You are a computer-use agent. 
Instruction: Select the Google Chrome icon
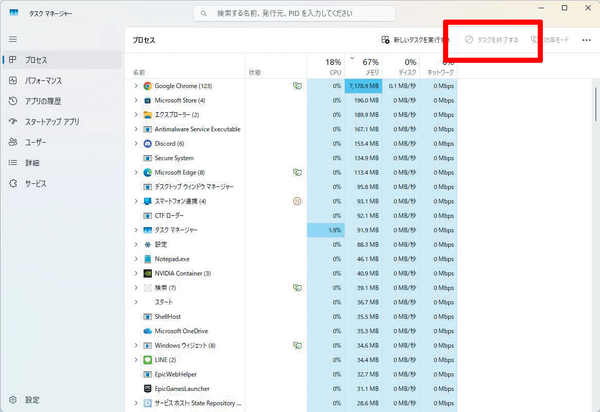tap(147, 86)
